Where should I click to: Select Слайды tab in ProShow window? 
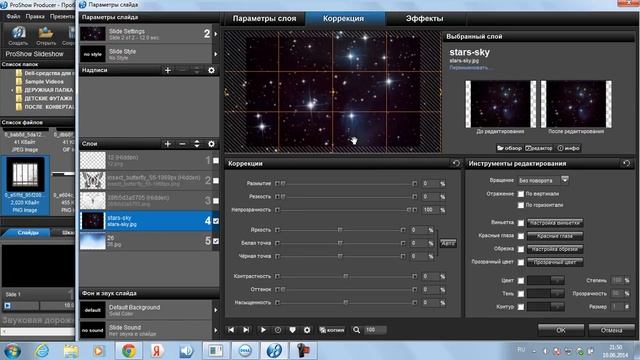point(27,233)
